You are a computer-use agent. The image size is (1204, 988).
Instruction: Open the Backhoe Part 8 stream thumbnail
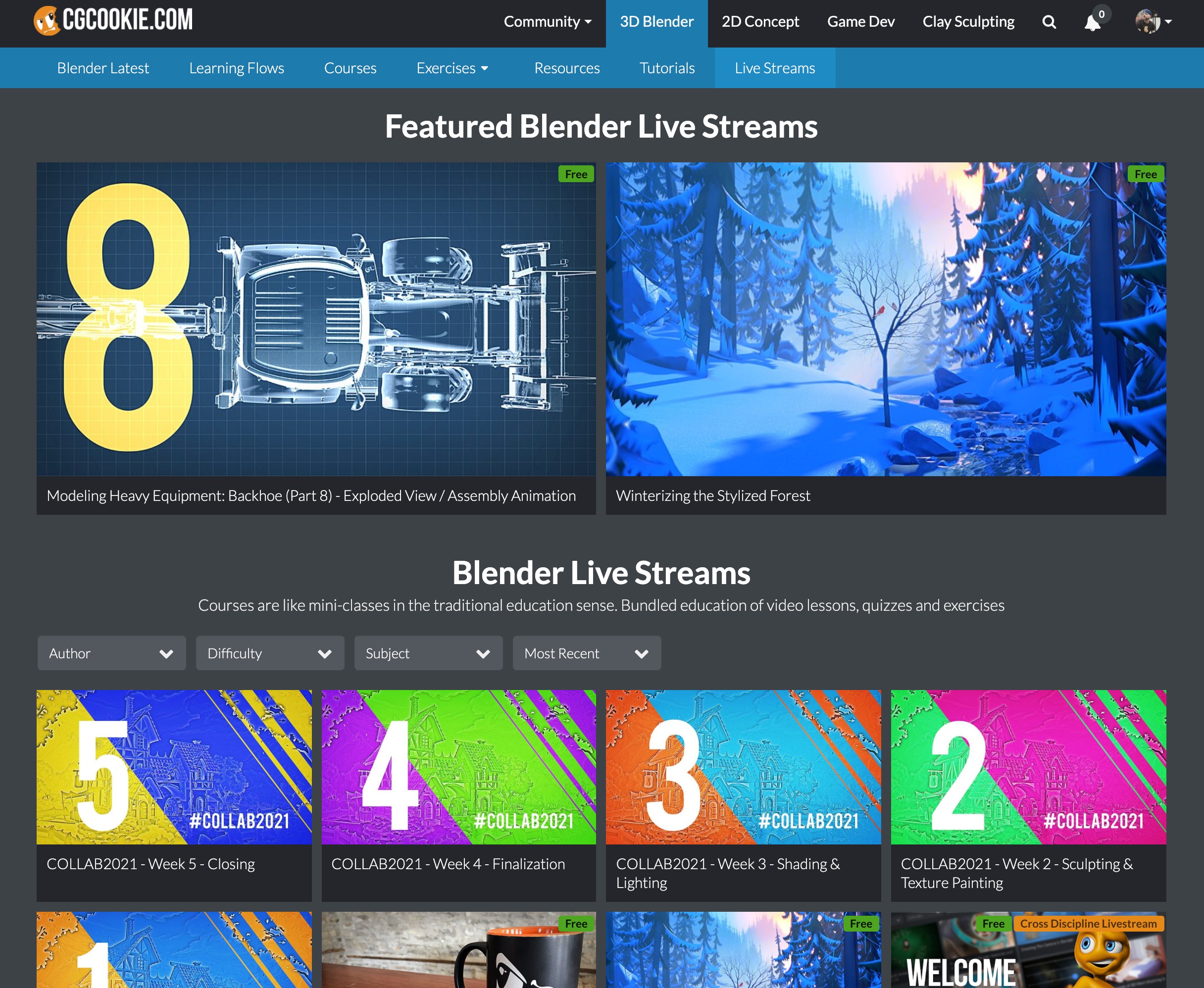coord(316,319)
